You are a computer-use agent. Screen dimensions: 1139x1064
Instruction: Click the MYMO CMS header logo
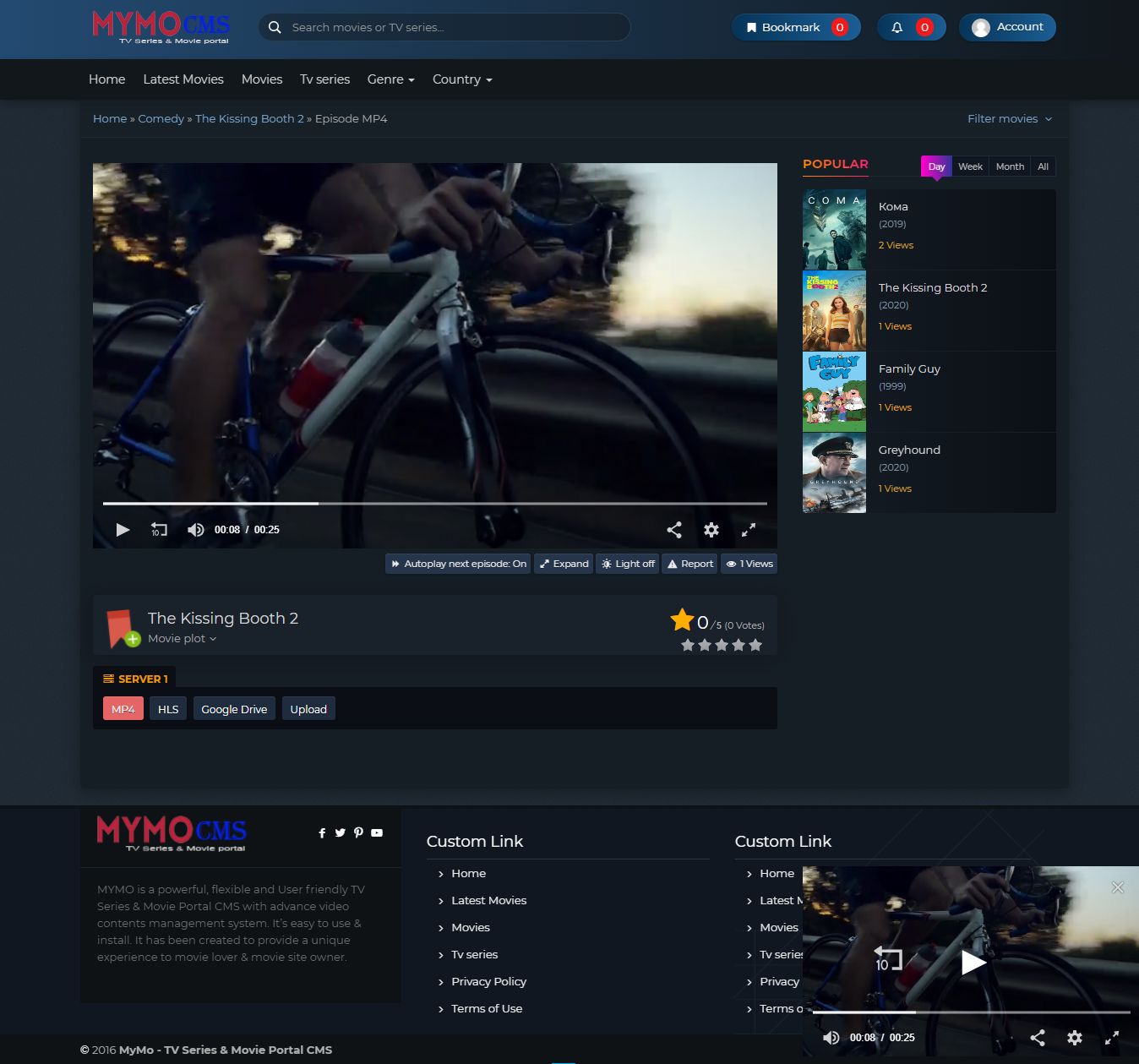tap(161, 27)
